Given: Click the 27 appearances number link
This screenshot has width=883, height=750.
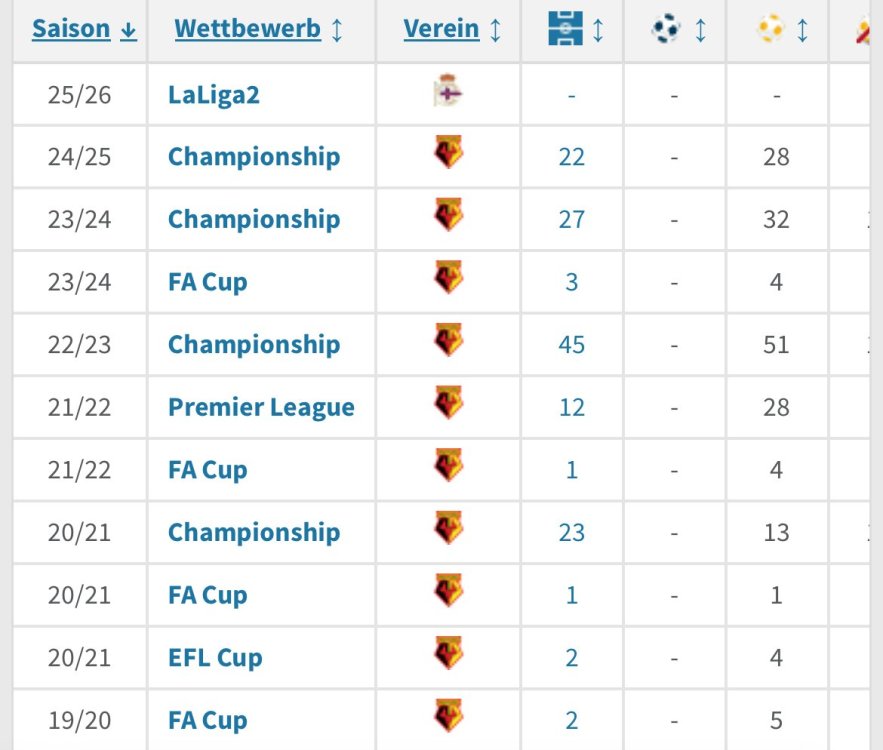Looking at the screenshot, I should (571, 220).
